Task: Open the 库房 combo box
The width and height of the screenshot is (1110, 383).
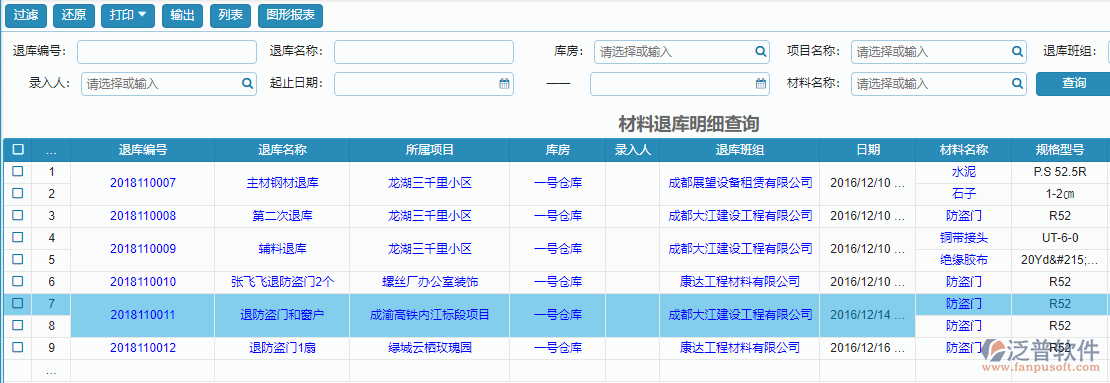Action: (682, 52)
